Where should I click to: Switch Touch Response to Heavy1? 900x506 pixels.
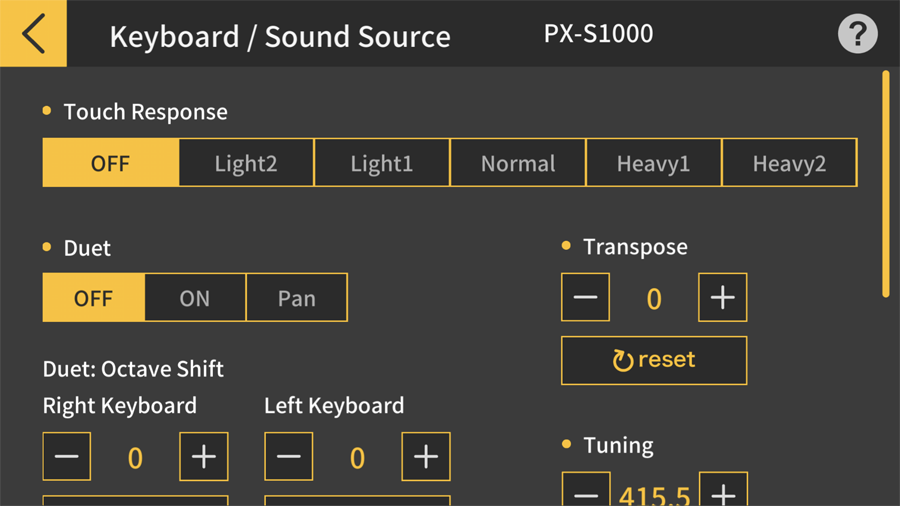click(x=654, y=163)
